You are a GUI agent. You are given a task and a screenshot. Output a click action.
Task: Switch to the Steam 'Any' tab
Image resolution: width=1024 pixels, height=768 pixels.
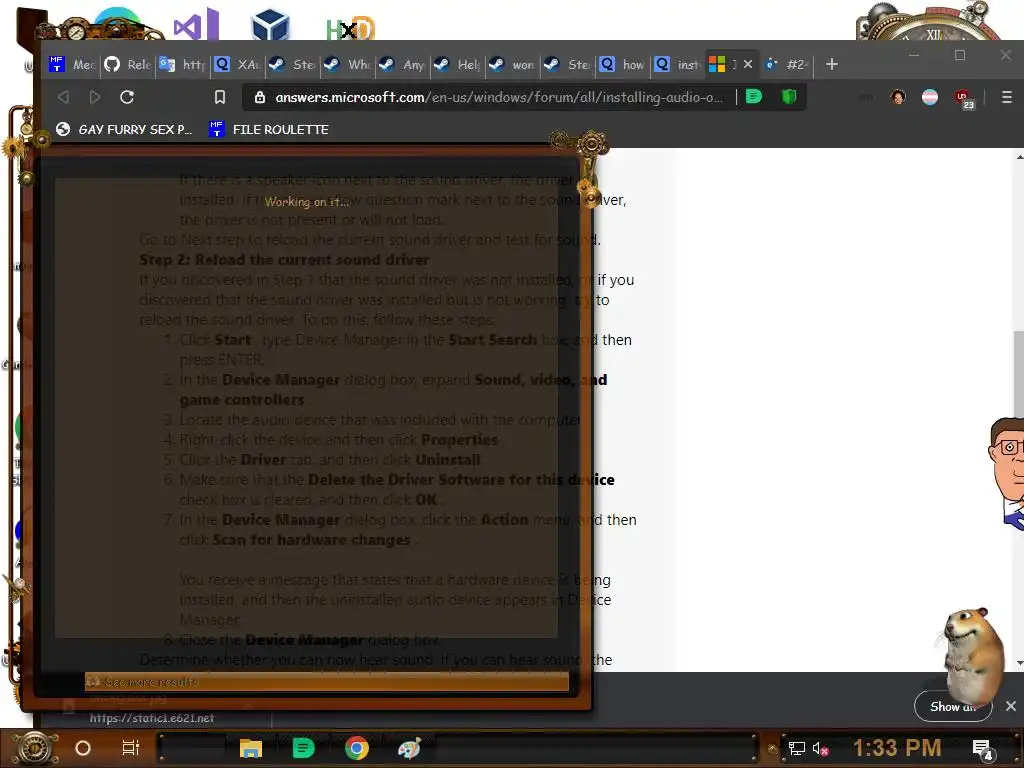[402, 64]
